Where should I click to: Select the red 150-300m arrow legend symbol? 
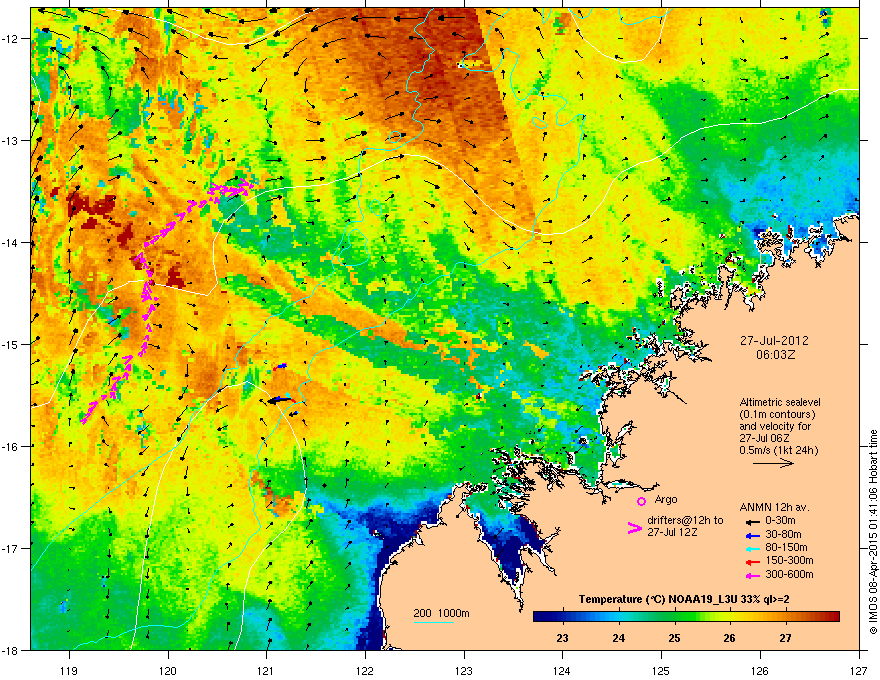pos(753,562)
